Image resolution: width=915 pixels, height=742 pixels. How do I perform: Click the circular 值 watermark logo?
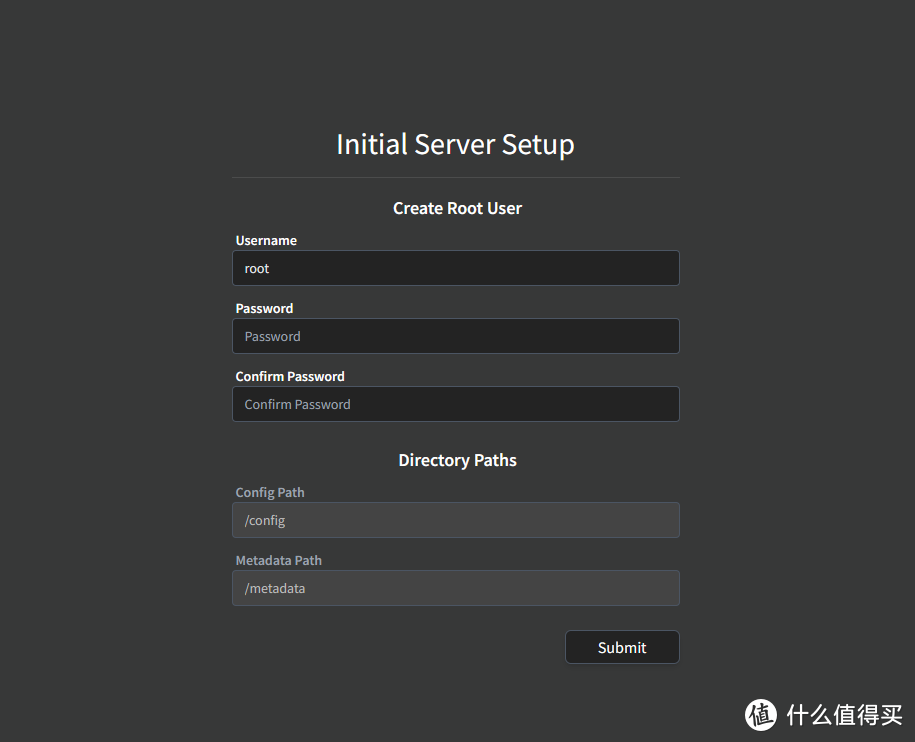pyautogui.click(x=761, y=714)
